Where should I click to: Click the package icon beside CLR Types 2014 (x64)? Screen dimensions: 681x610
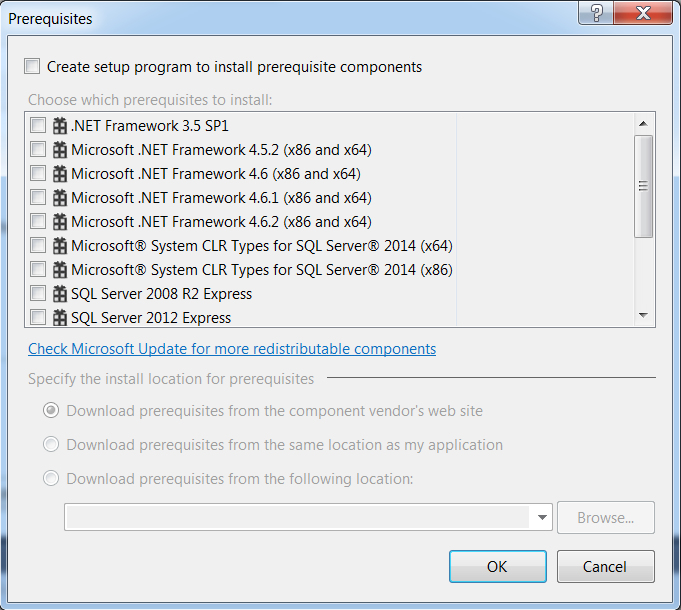click(x=60, y=246)
